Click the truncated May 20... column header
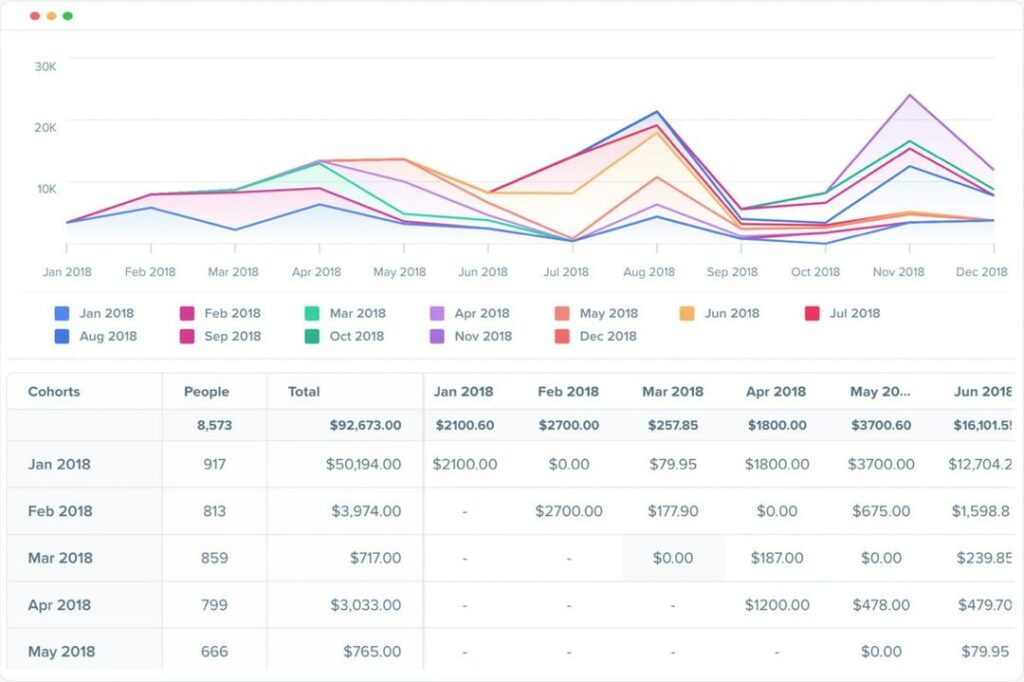Image resolution: width=1024 pixels, height=682 pixels. (x=880, y=392)
